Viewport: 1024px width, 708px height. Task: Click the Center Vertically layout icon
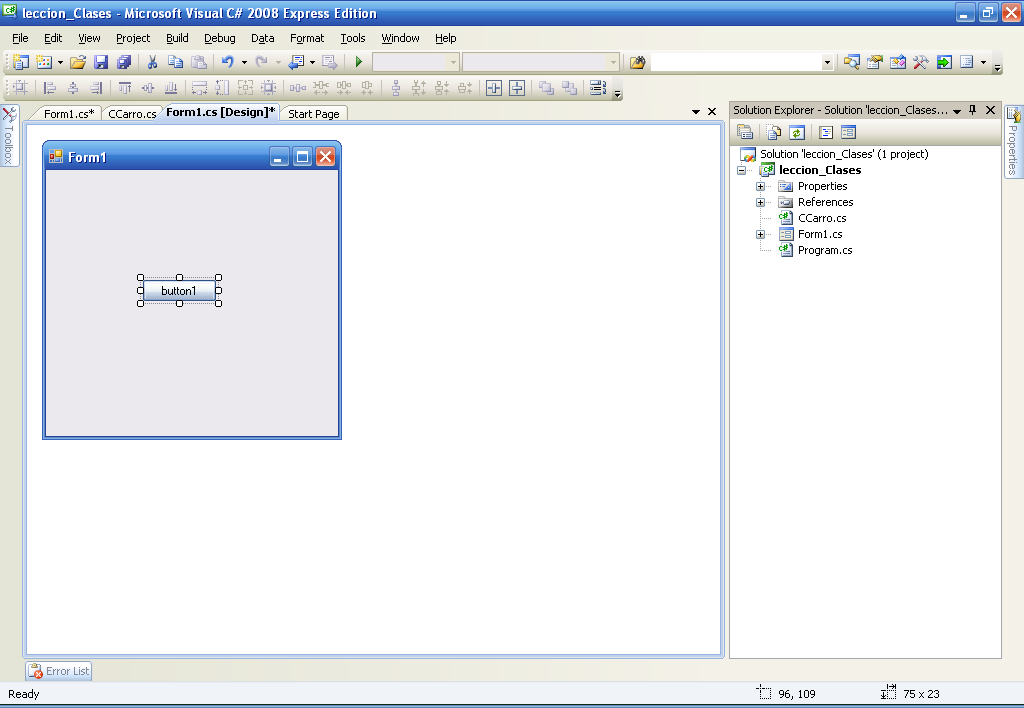click(517, 88)
